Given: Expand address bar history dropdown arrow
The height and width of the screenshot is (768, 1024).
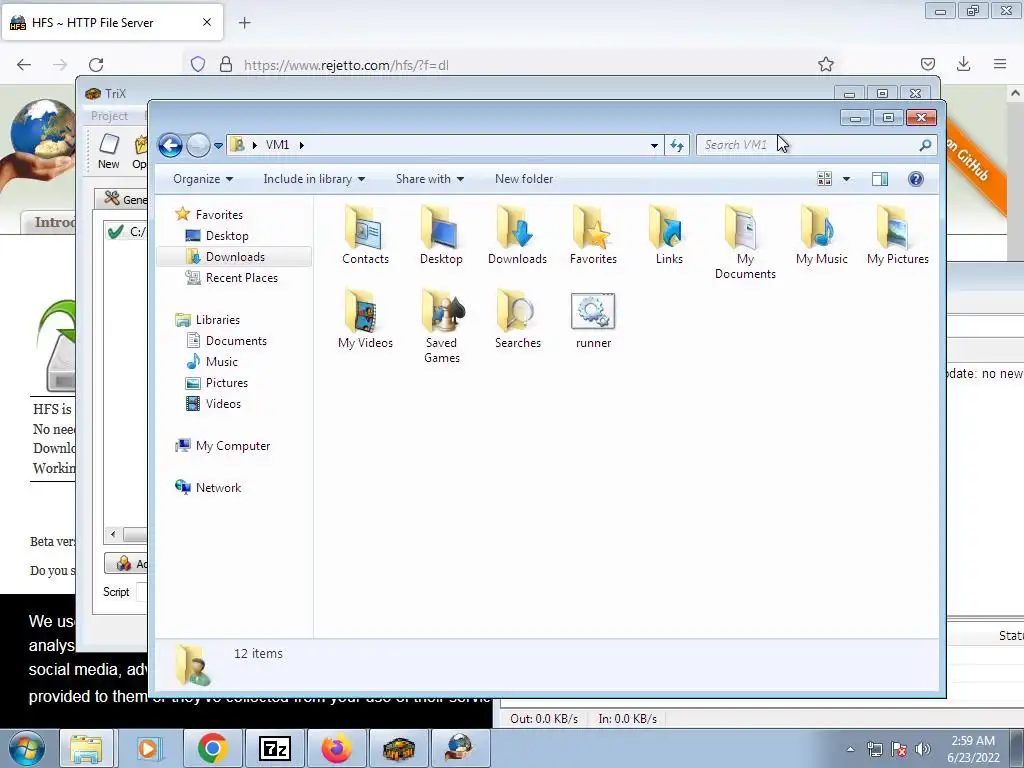Looking at the screenshot, I should (654, 146).
